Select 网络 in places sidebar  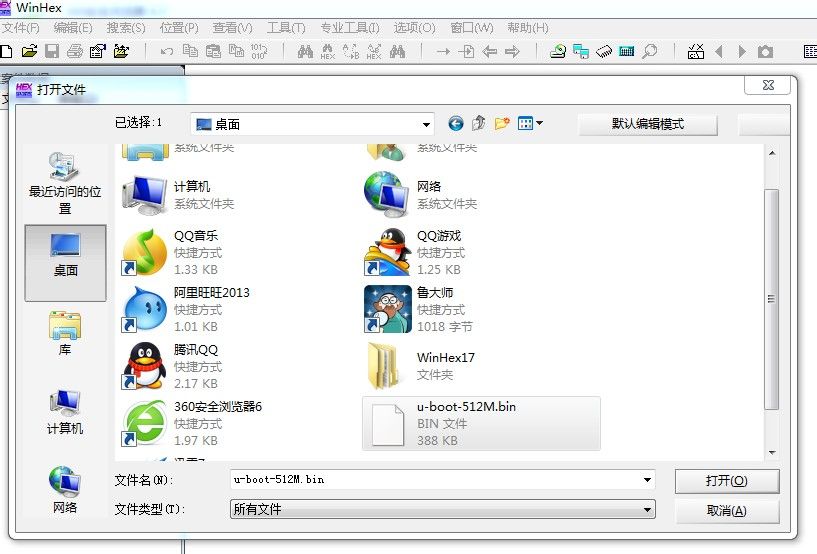tap(65, 490)
